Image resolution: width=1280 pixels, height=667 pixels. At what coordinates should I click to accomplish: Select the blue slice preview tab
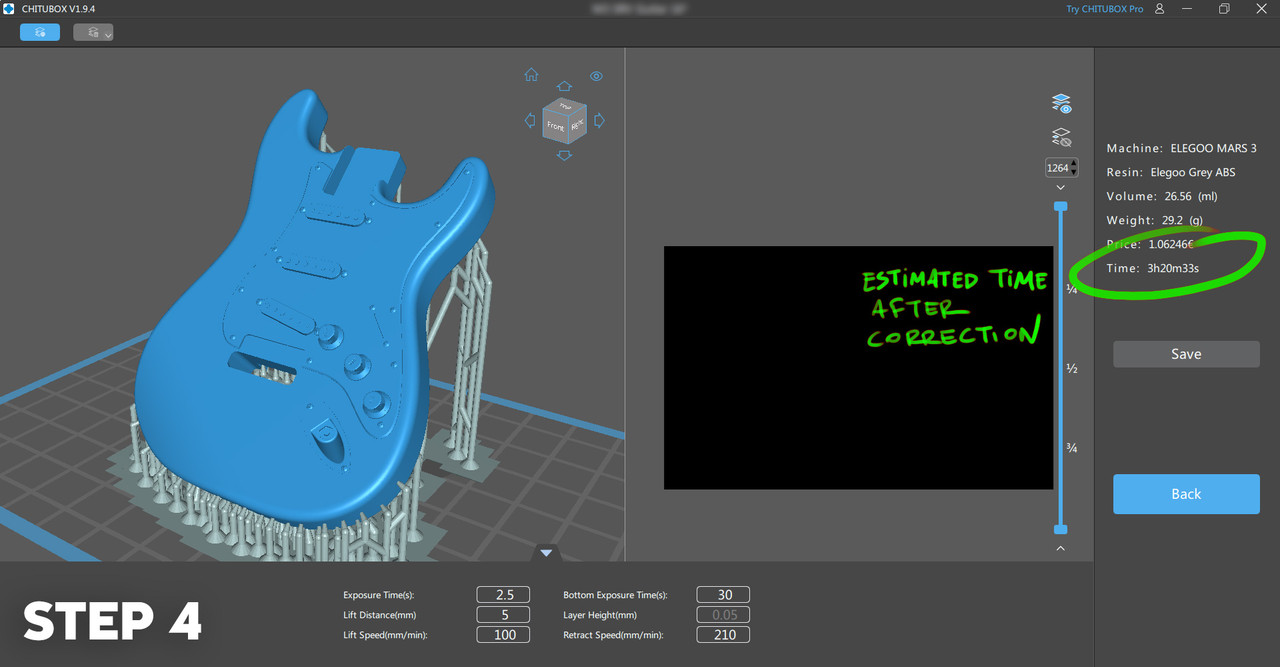coord(40,32)
